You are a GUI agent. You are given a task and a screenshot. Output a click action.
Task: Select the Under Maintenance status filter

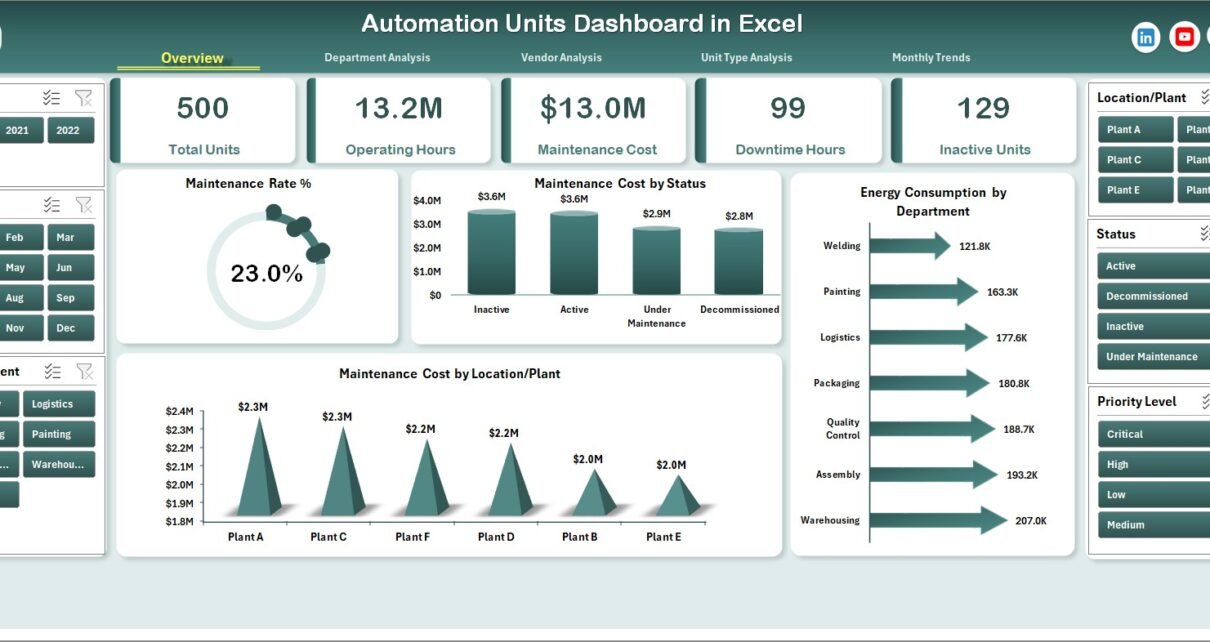(1152, 357)
